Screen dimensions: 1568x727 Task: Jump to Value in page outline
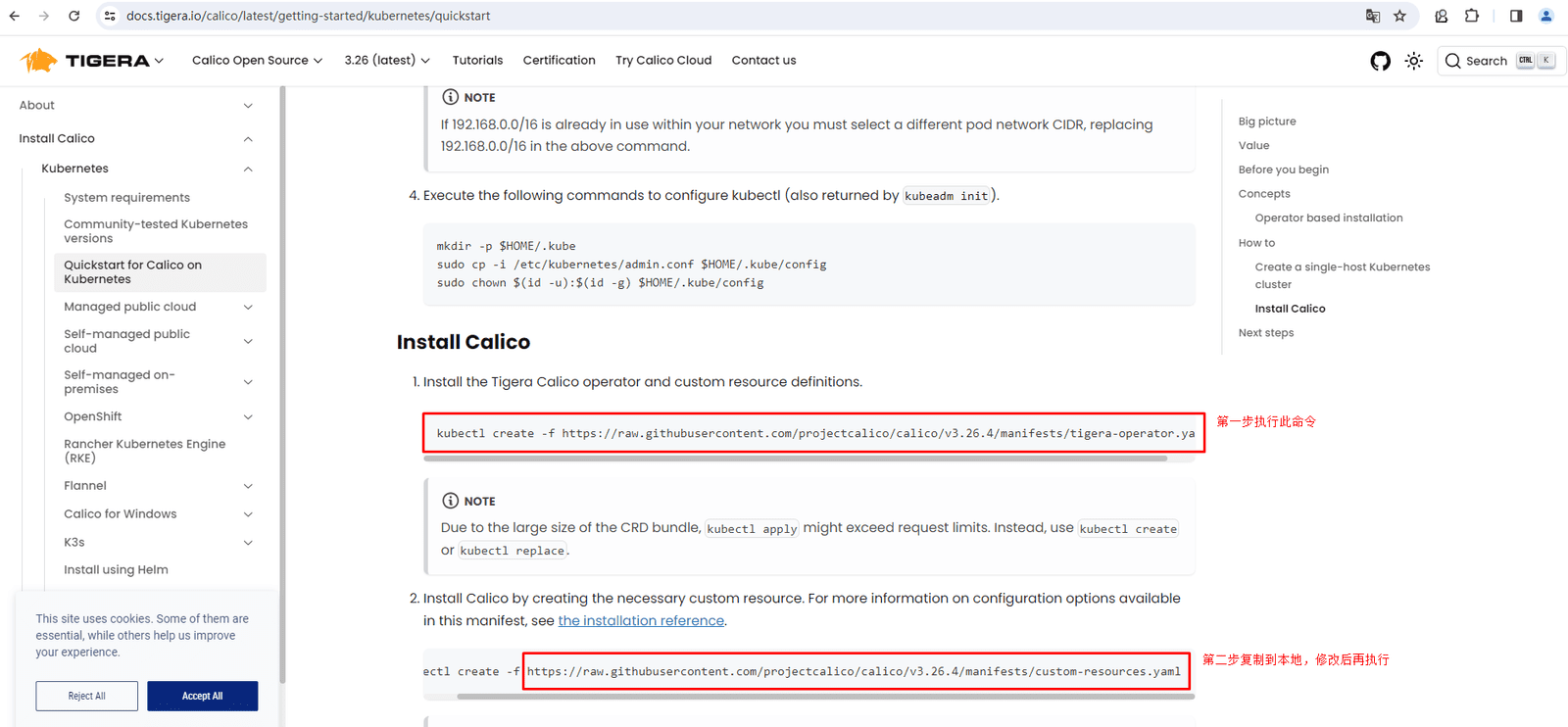(1253, 146)
